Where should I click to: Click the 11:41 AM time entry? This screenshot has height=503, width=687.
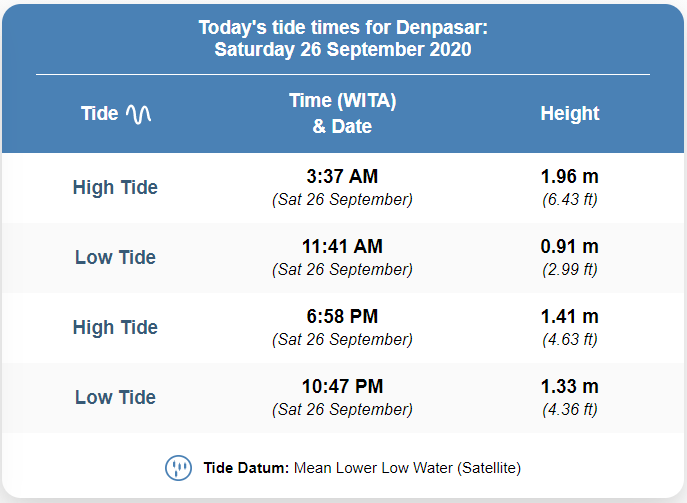(342, 246)
